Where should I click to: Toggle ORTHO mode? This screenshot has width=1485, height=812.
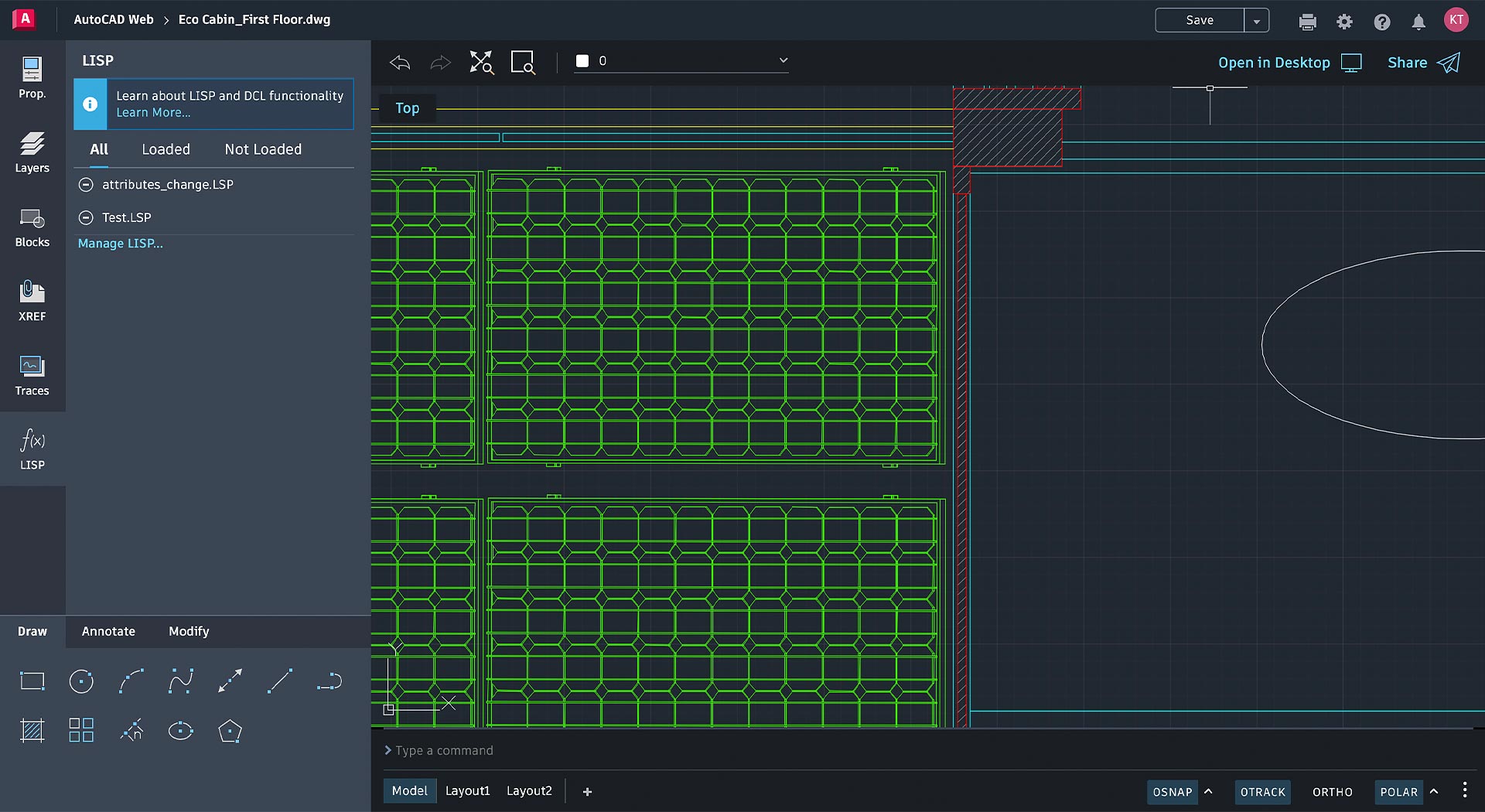click(x=1332, y=792)
